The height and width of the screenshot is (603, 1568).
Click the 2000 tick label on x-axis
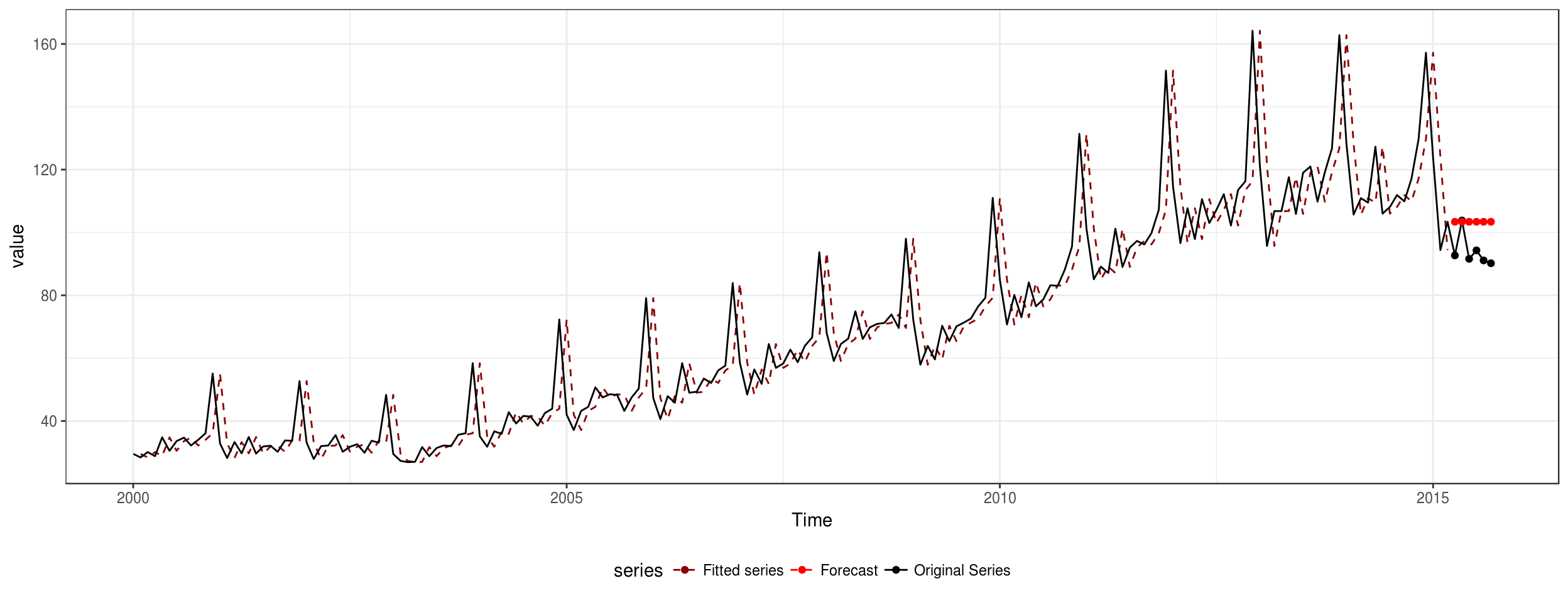point(133,499)
